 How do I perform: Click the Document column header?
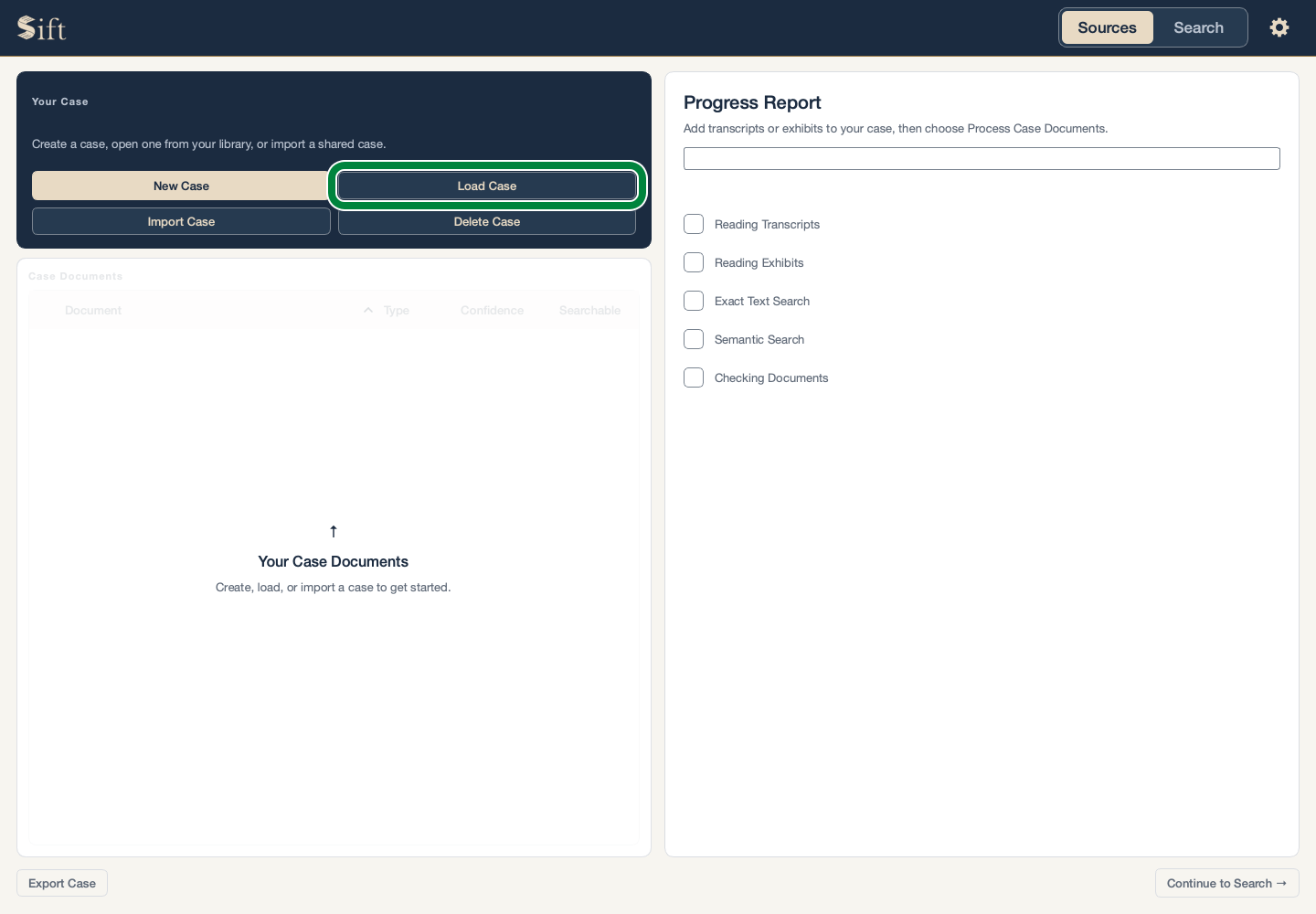[93, 311]
